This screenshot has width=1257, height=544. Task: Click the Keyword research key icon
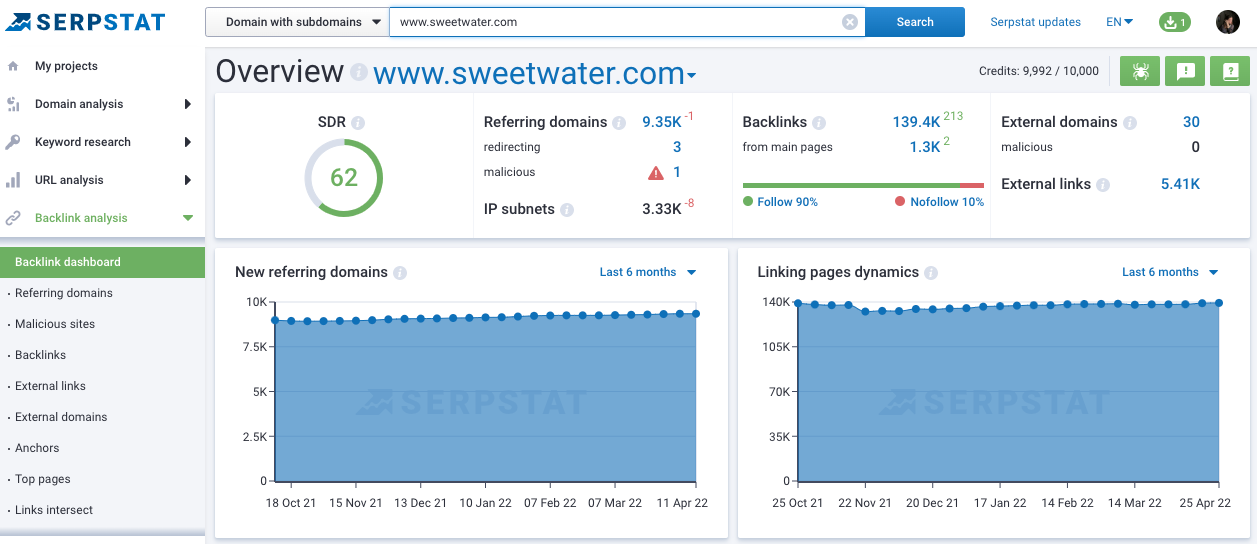coord(13,142)
